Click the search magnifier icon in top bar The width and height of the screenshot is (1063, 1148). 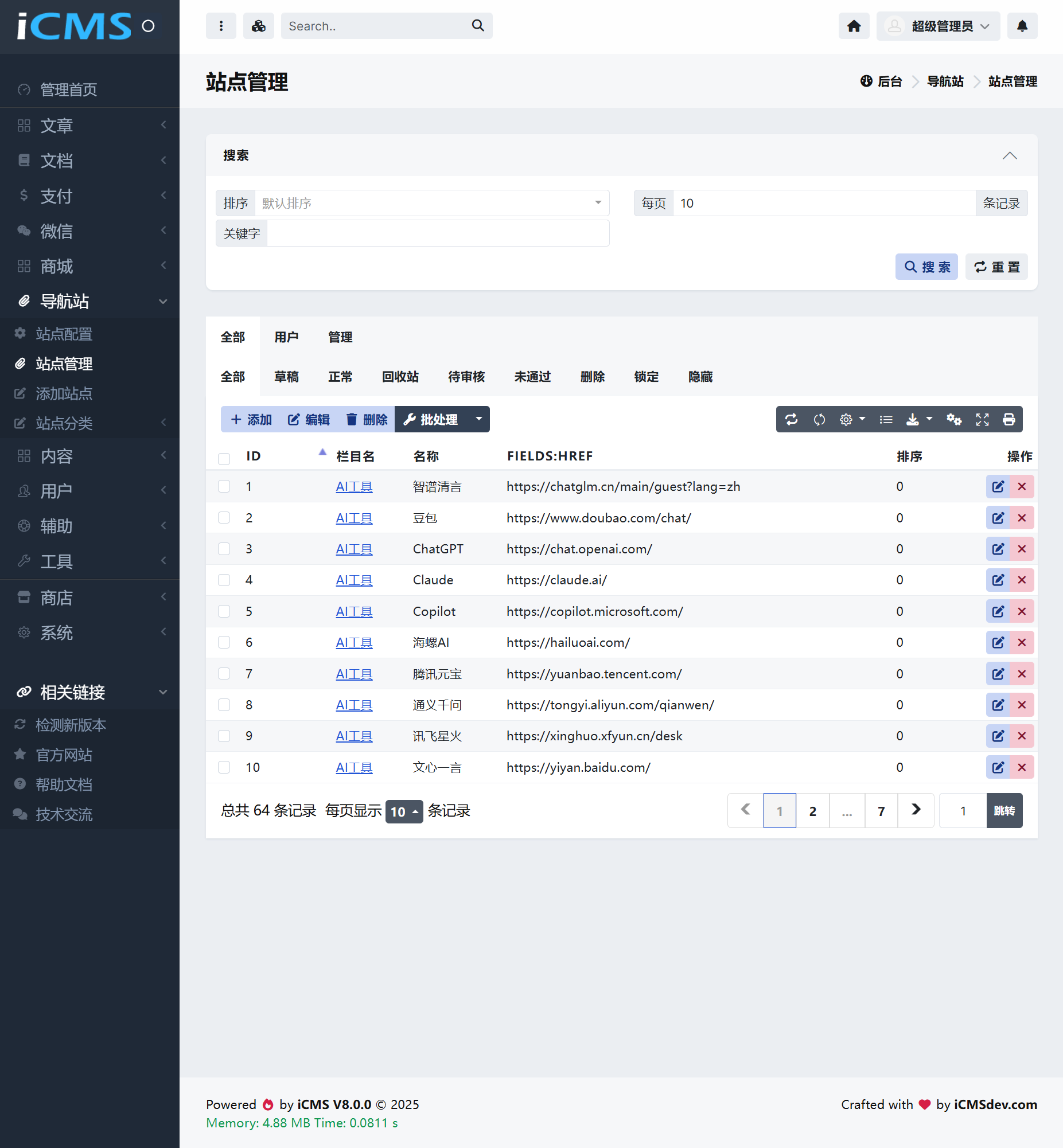click(x=477, y=26)
